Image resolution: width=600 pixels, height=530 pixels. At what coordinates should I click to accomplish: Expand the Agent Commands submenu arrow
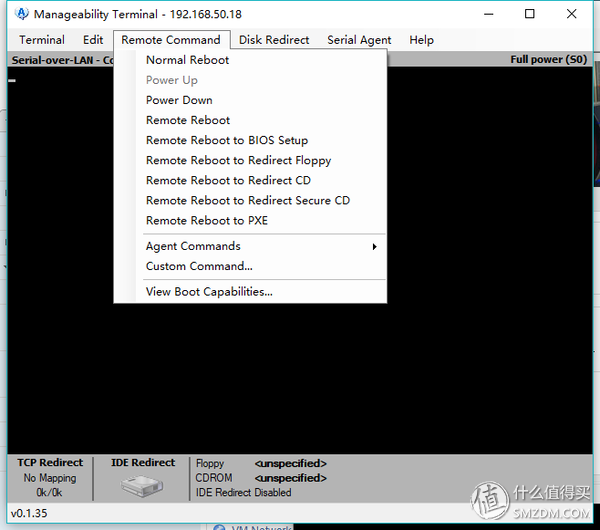pos(374,246)
